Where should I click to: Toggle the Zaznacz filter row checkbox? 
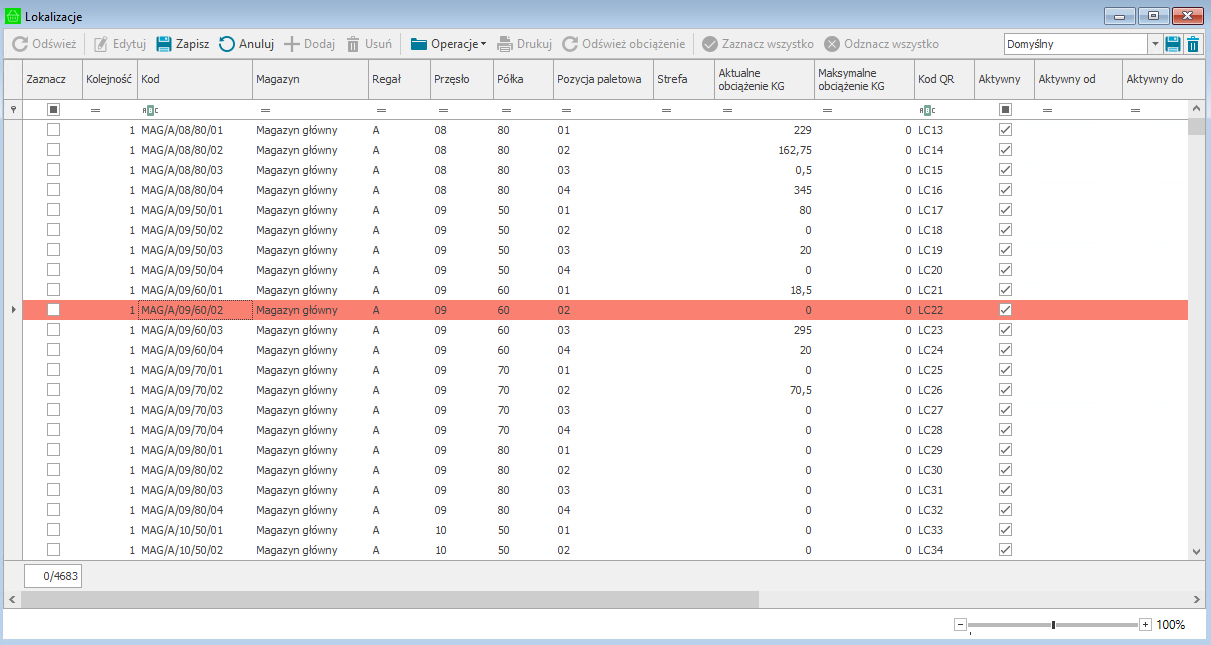point(53,110)
